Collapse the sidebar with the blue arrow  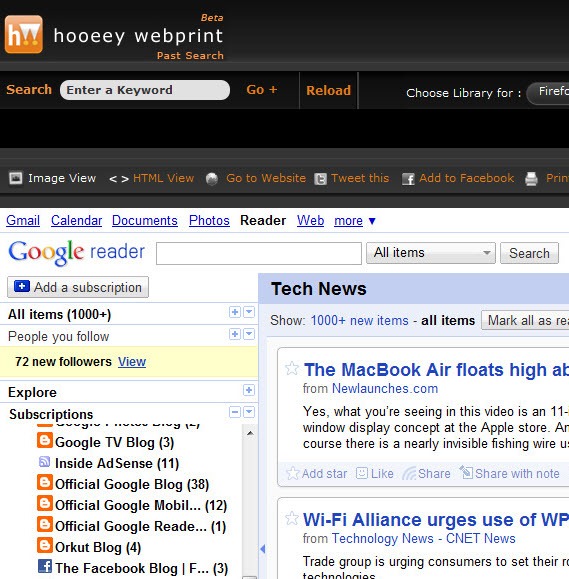tap(263, 549)
